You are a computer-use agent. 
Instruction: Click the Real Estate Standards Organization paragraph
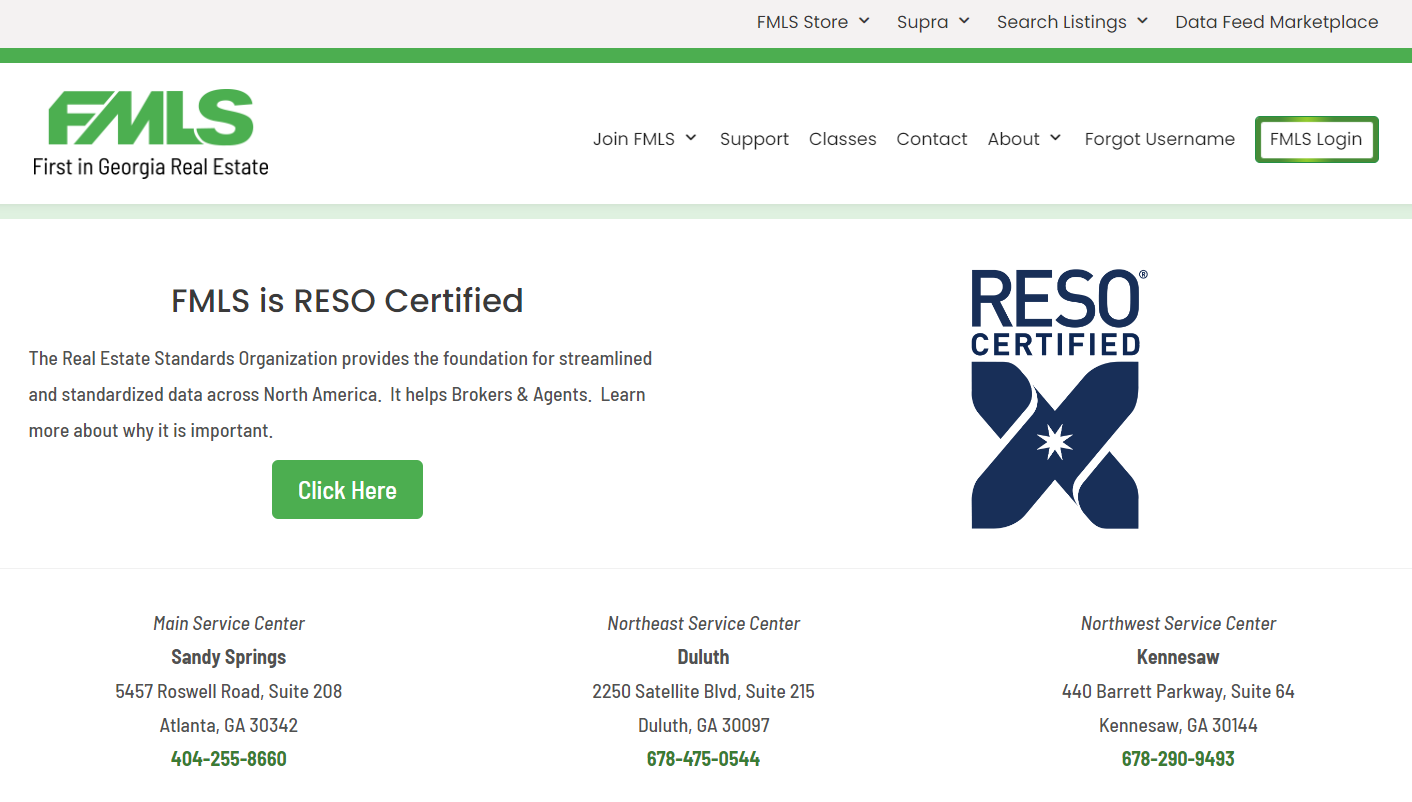pyautogui.click(x=340, y=394)
